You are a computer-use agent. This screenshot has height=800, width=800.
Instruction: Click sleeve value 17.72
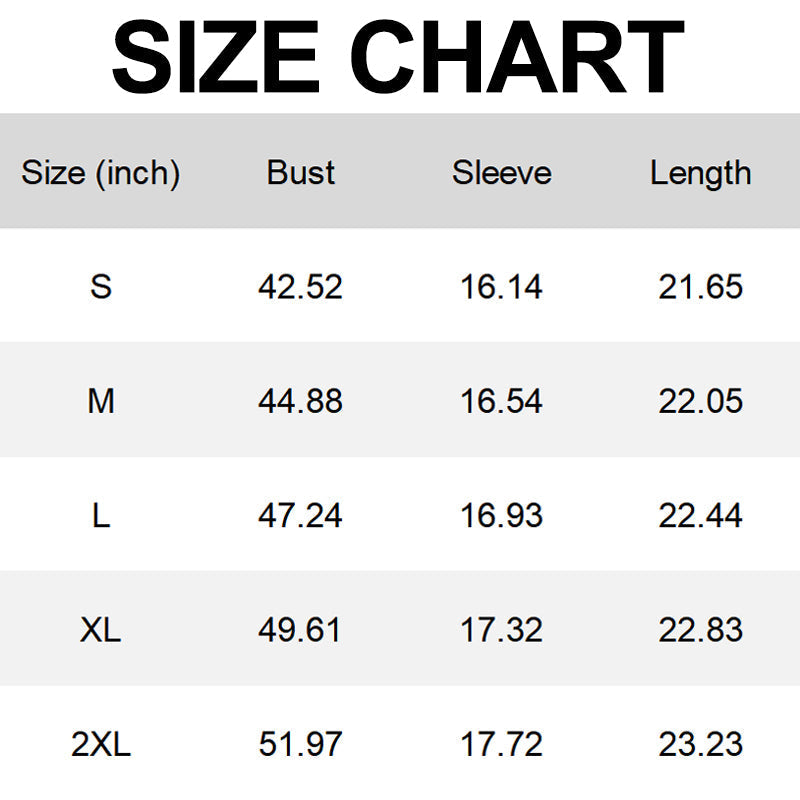[x=501, y=744]
